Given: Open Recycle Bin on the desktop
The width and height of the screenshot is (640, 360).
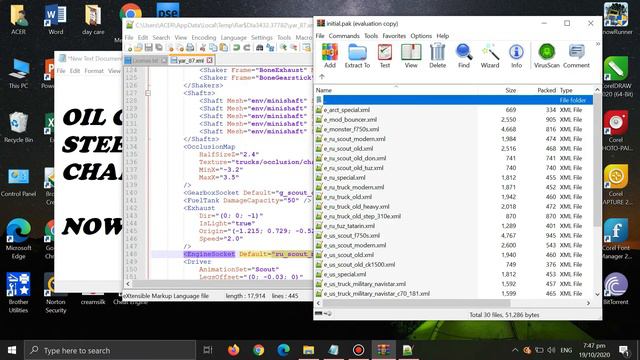Looking at the screenshot, I should point(18,128).
